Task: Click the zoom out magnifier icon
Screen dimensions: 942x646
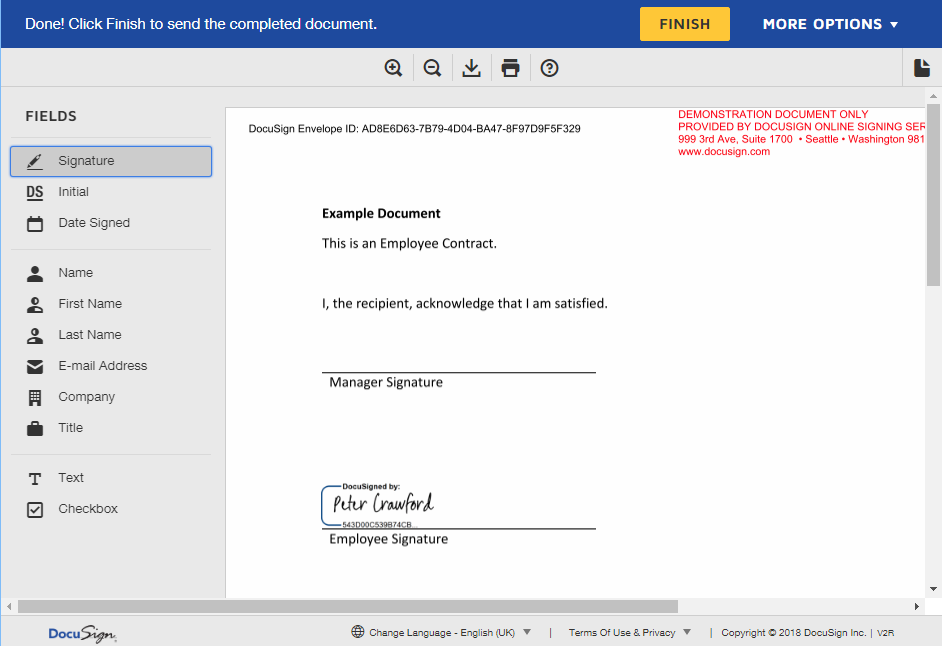Action: 433,68
